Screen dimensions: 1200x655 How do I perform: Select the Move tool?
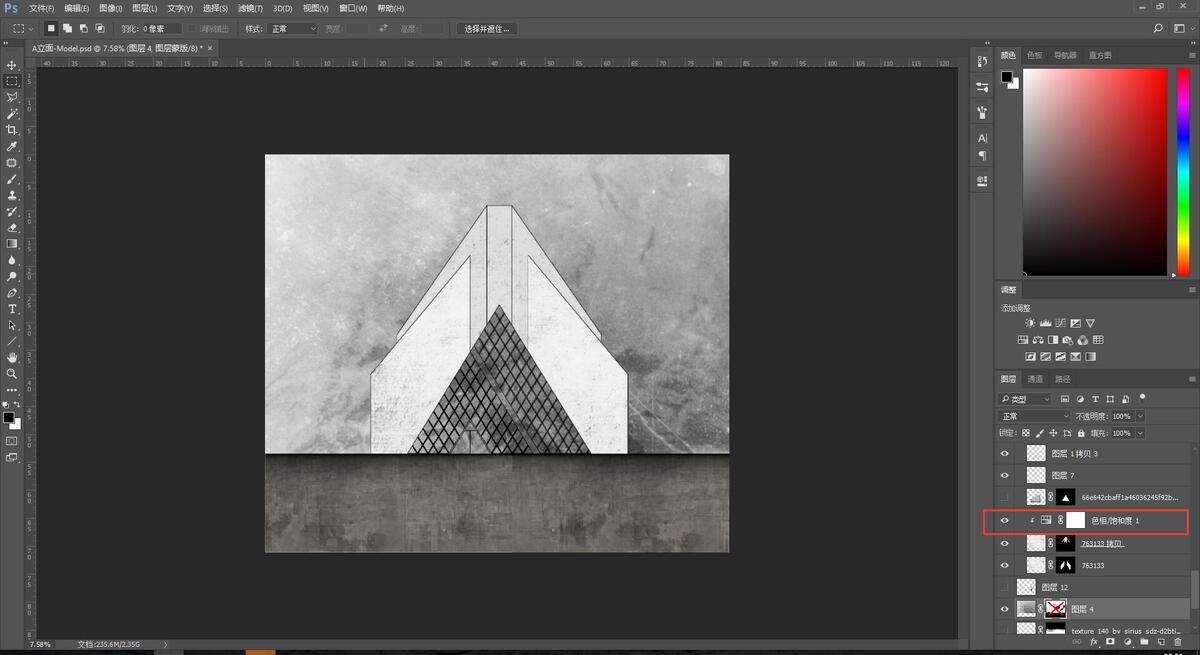[12, 64]
